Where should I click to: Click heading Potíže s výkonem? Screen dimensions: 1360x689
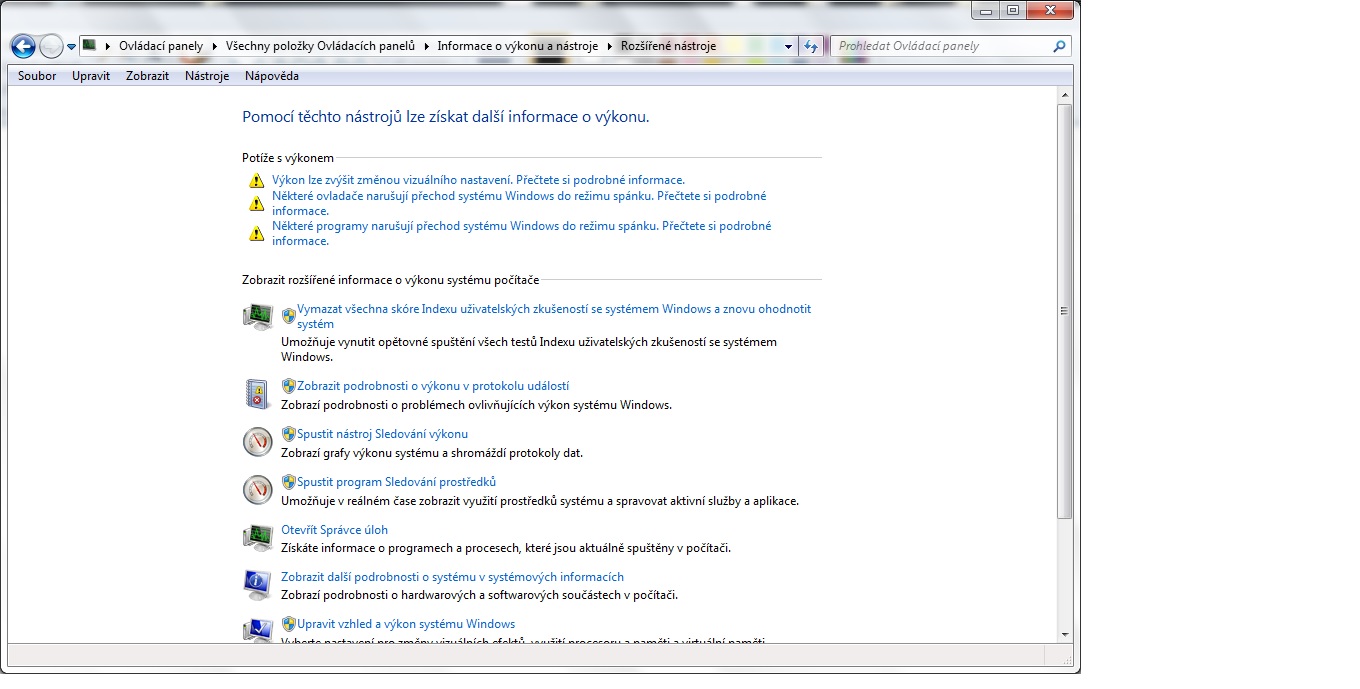(x=288, y=158)
